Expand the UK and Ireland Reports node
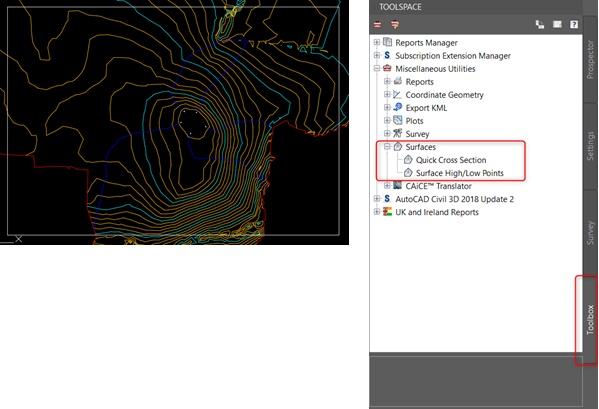 click(x=377, y=211)
